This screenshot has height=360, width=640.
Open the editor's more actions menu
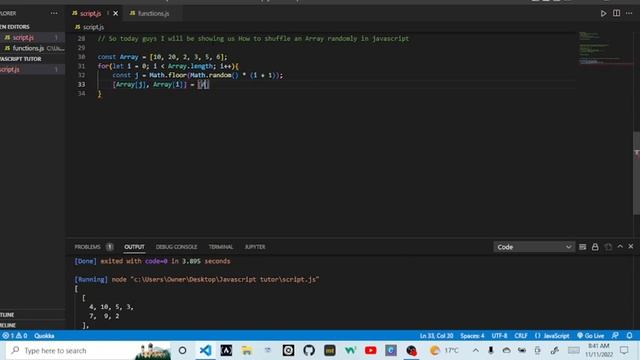pyautogui.click(x=629, y=13)
